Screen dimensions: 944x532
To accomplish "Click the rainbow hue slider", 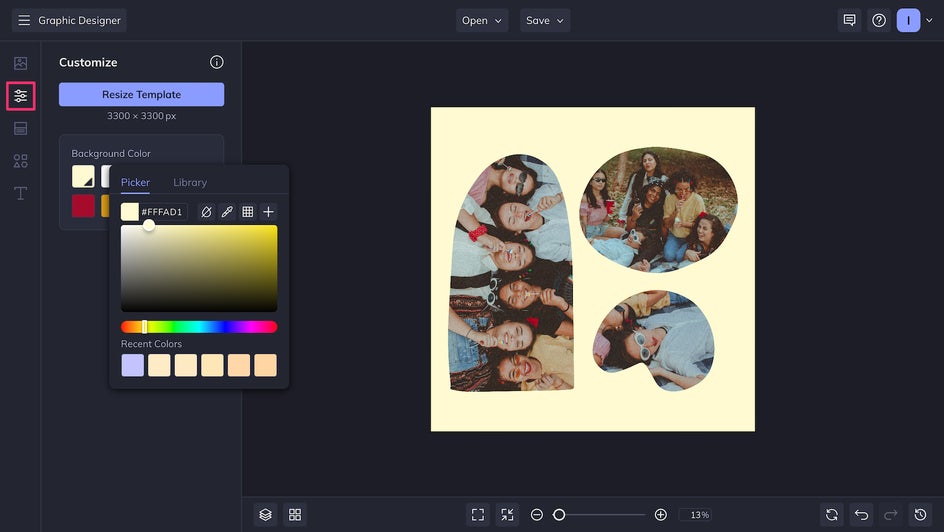I will [x=199, y=327].
